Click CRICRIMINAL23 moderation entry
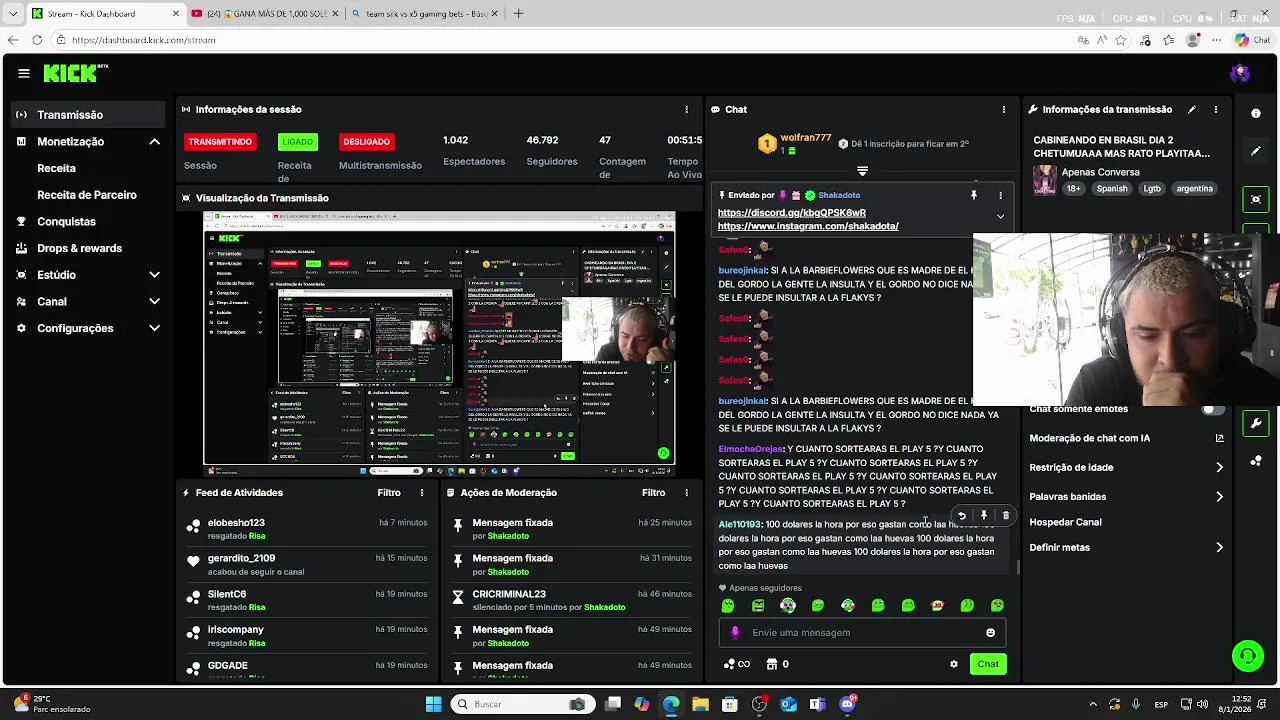The width and height of the screenshot is (1280, 720). [x=509, y=594]
